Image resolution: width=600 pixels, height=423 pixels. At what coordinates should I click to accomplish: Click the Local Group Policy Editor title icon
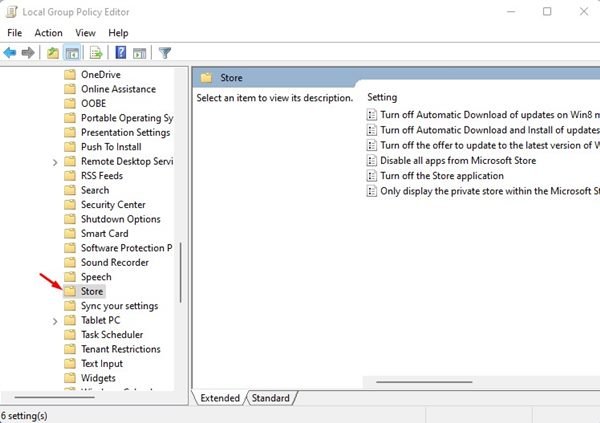(11, 12)
